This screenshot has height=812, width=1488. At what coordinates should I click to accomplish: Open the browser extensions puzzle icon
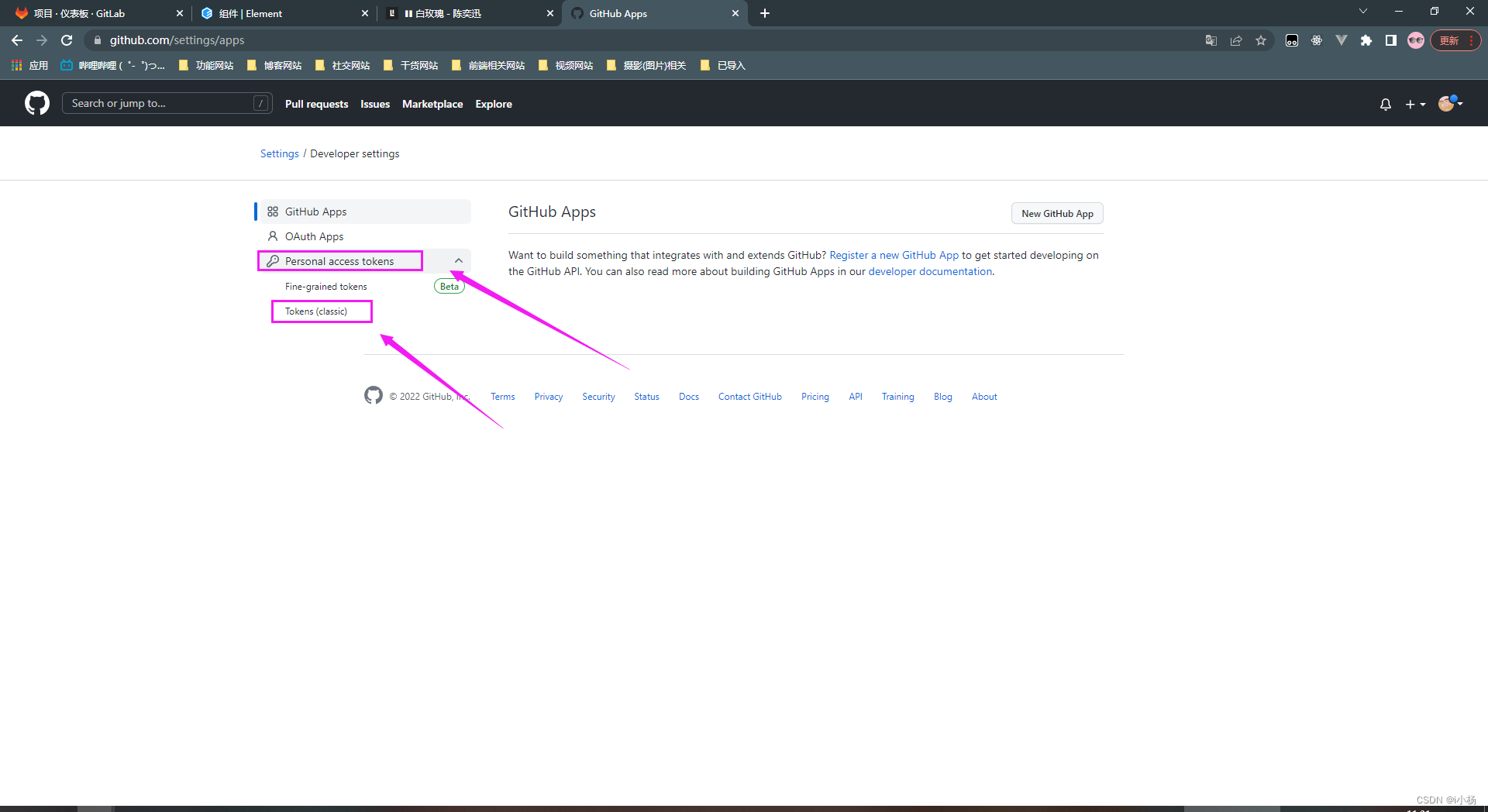(1366, 40)
